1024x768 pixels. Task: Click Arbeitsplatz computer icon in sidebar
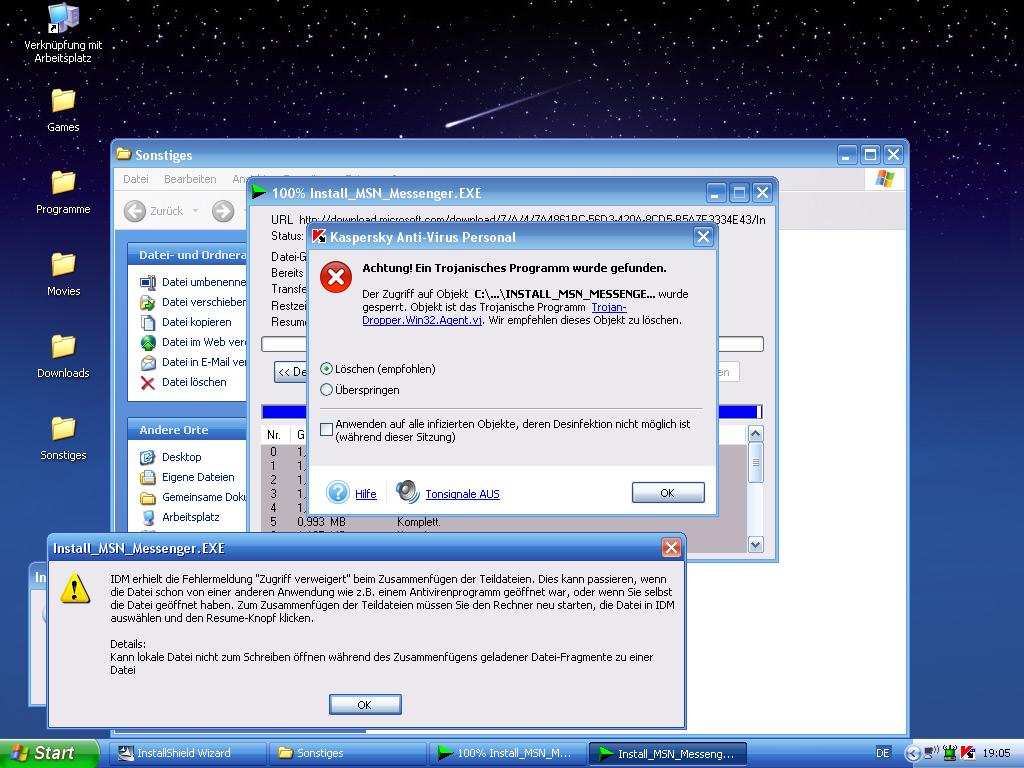click(148, 518)
